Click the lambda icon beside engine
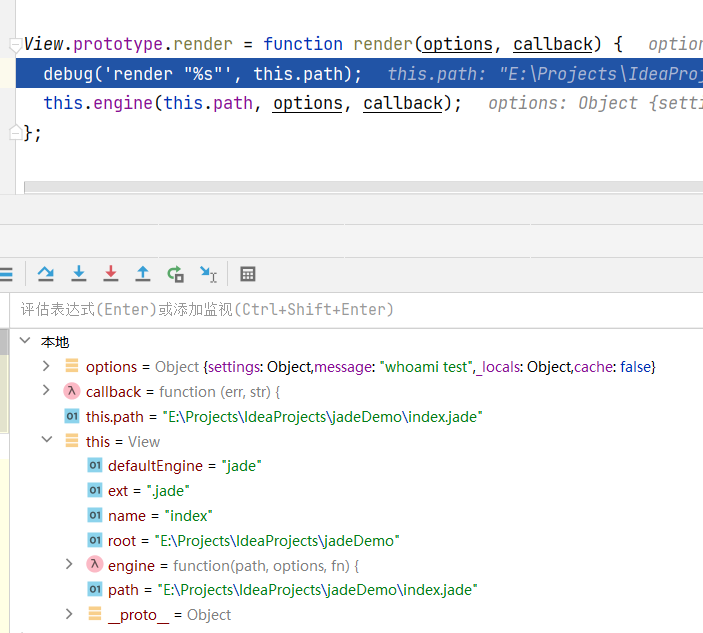The height and width of the screenshot is (633, 703). 95,564
